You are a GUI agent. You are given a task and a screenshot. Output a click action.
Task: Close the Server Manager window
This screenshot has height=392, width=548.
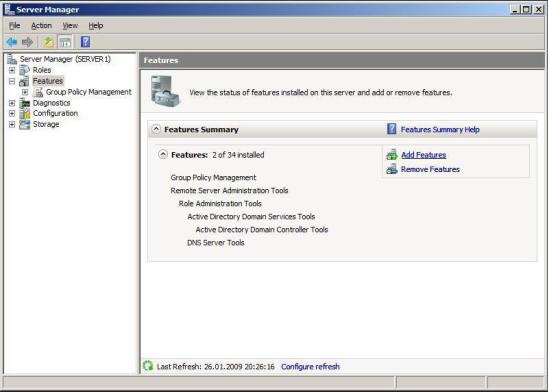[x=538, y=9]
